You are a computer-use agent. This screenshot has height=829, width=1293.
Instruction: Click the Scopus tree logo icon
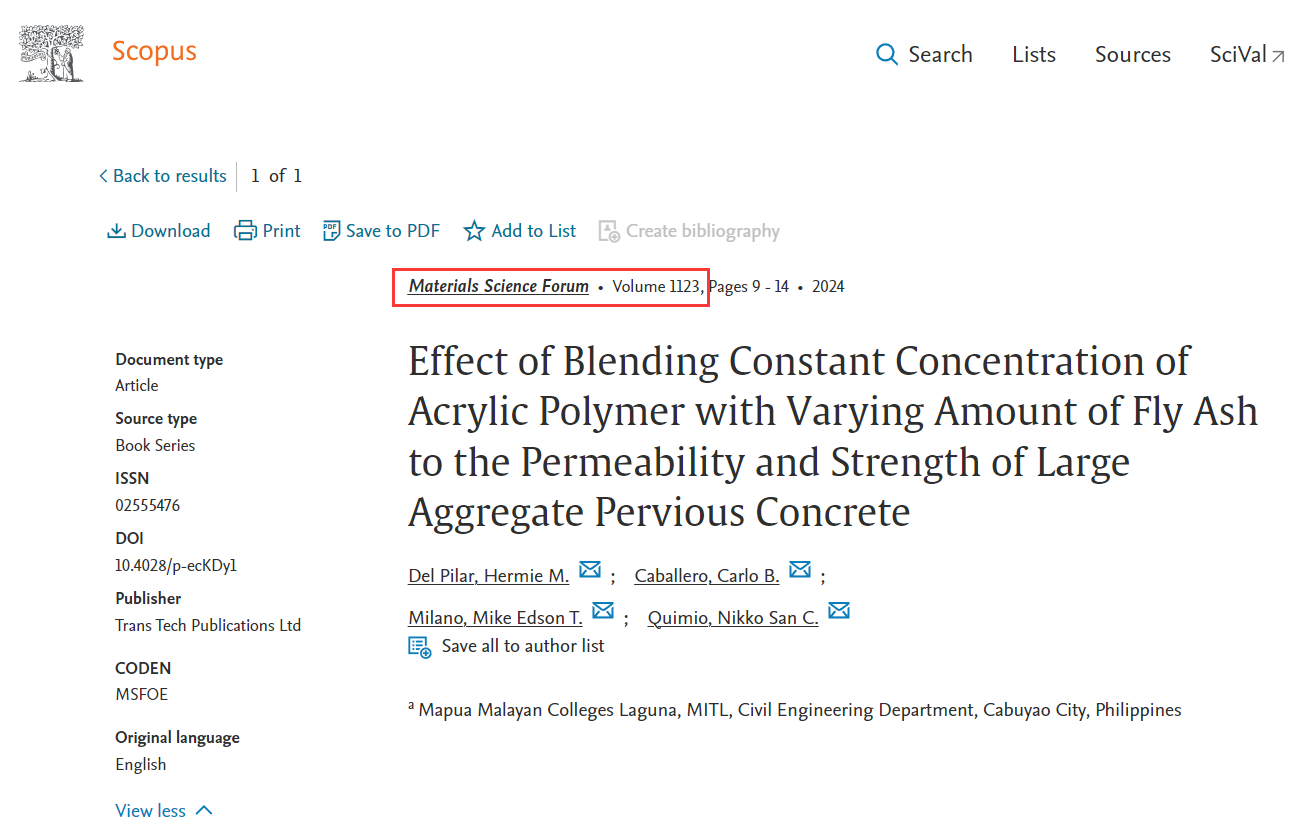pos(51,53)
